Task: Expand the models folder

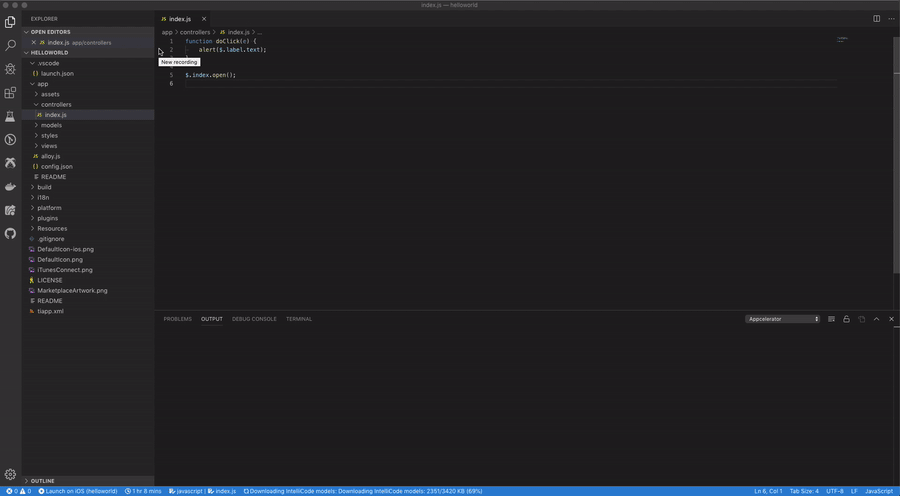Action: click(88, 125)
